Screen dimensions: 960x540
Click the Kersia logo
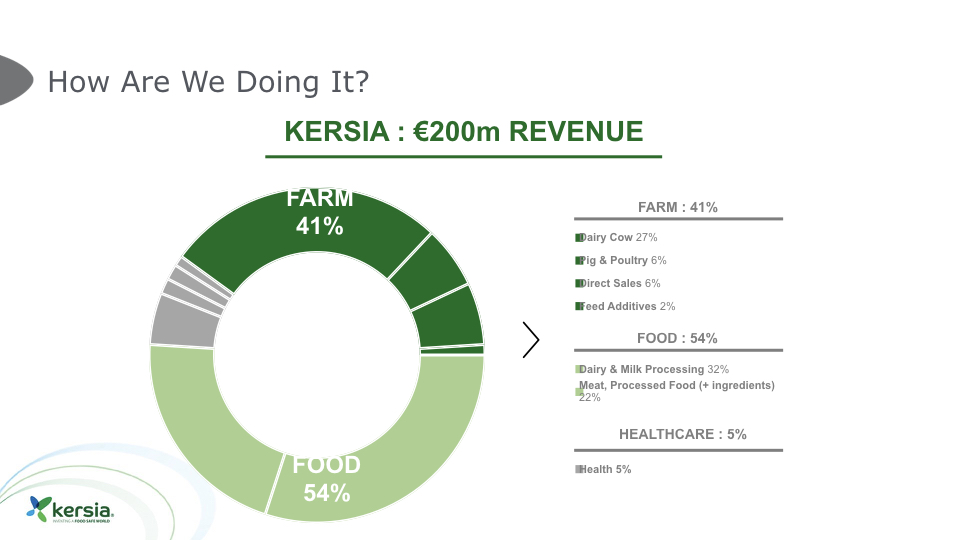[71, 508]
